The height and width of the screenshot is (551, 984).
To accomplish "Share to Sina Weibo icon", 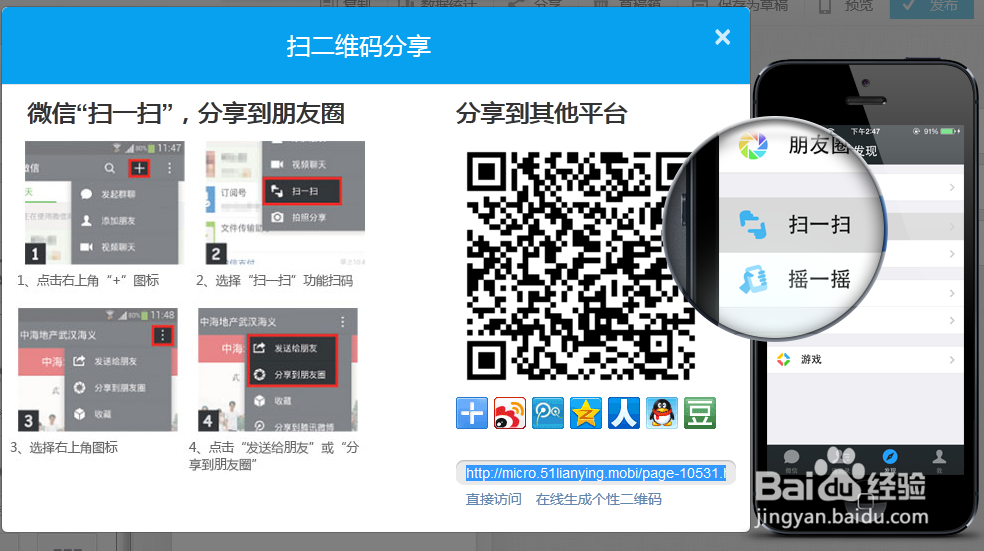I will click(x=510, y=413).
